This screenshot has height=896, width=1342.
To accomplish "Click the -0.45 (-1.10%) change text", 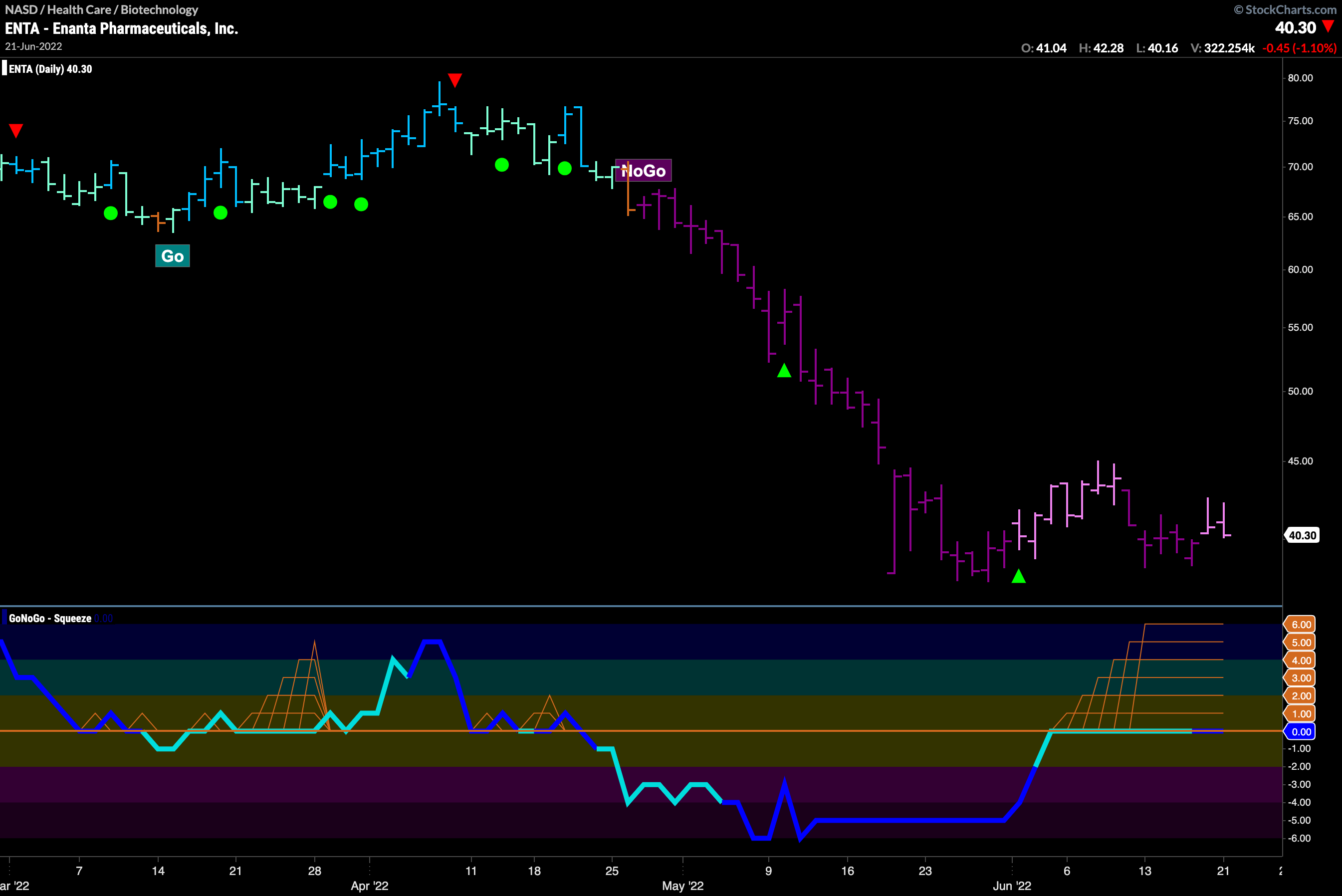I will point(1299,48).
